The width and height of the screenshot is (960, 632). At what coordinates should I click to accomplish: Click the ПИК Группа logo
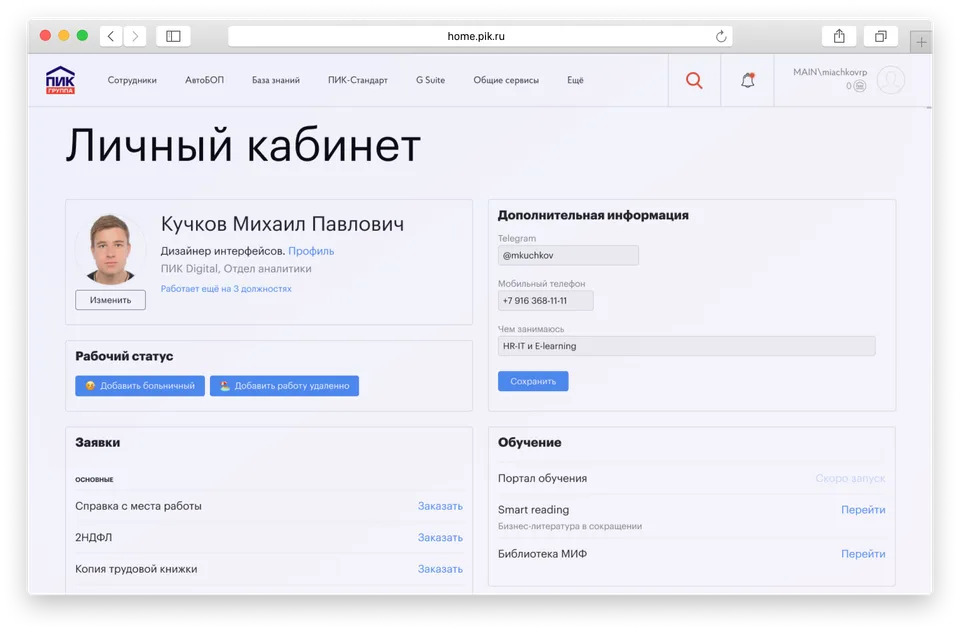point(59,80)
